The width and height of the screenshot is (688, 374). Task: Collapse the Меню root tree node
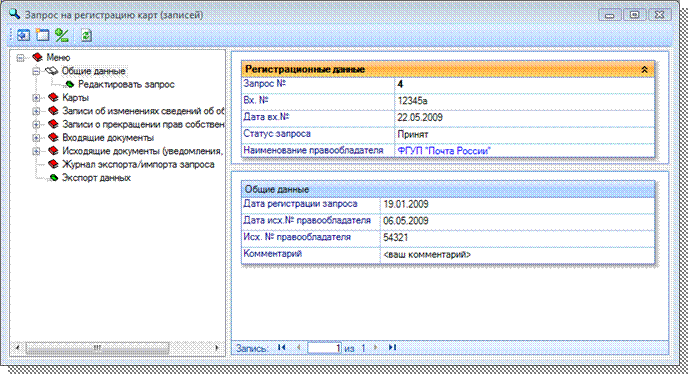20,58
